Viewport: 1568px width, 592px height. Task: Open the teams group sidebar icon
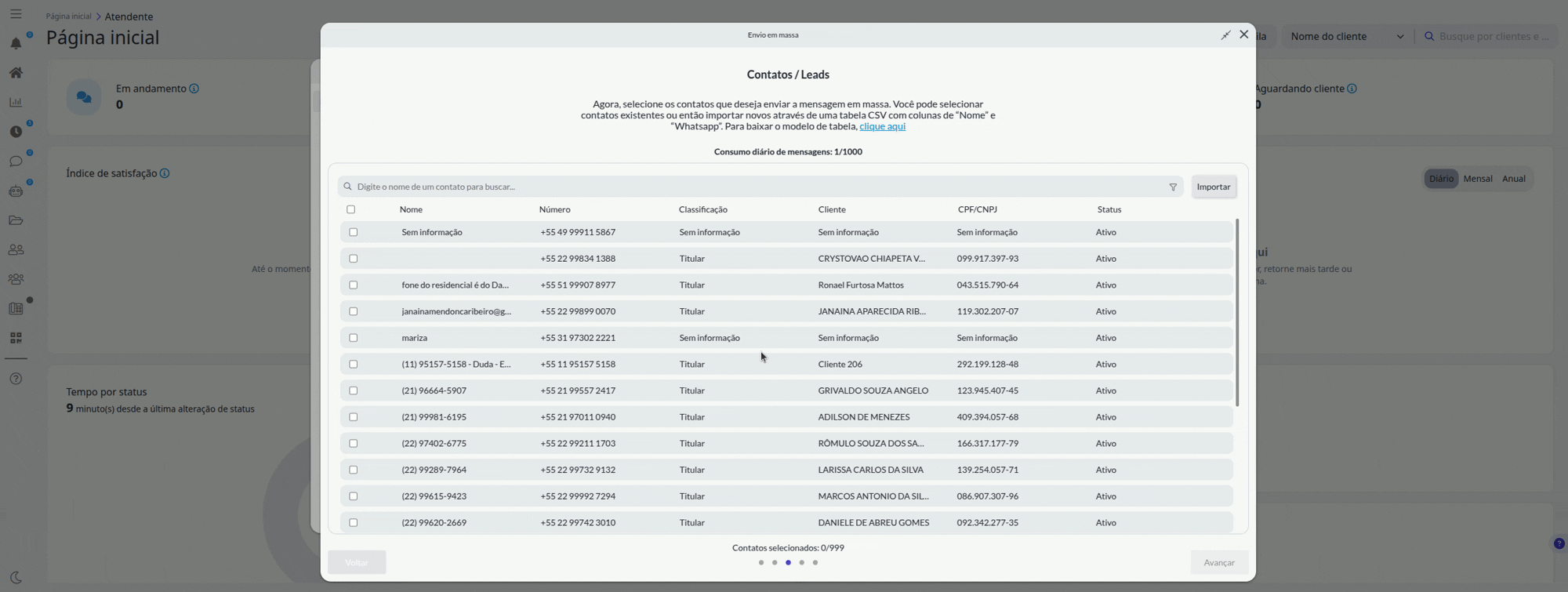coord(16,279)
